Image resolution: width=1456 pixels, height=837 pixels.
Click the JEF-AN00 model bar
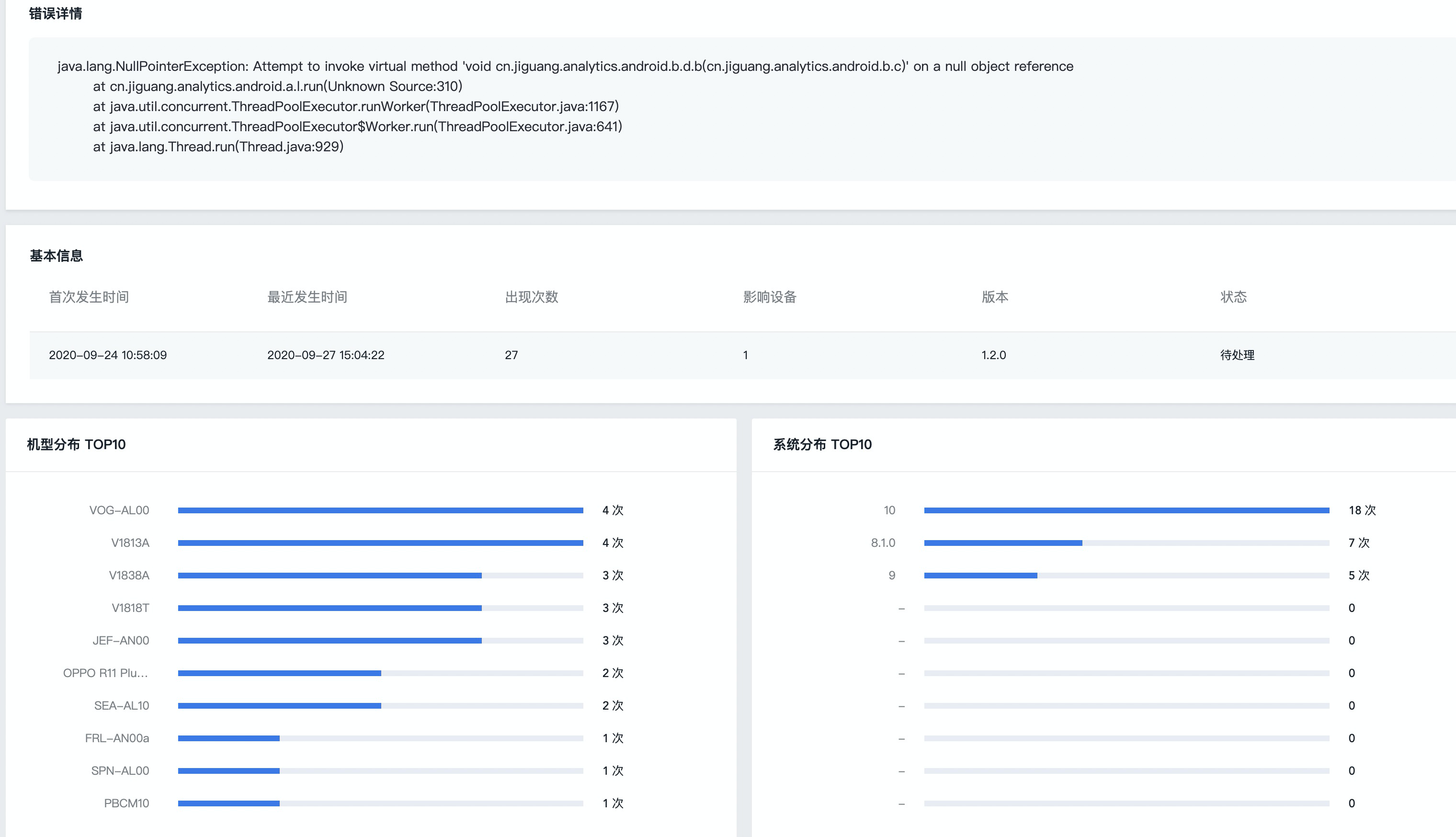(380, 640)
